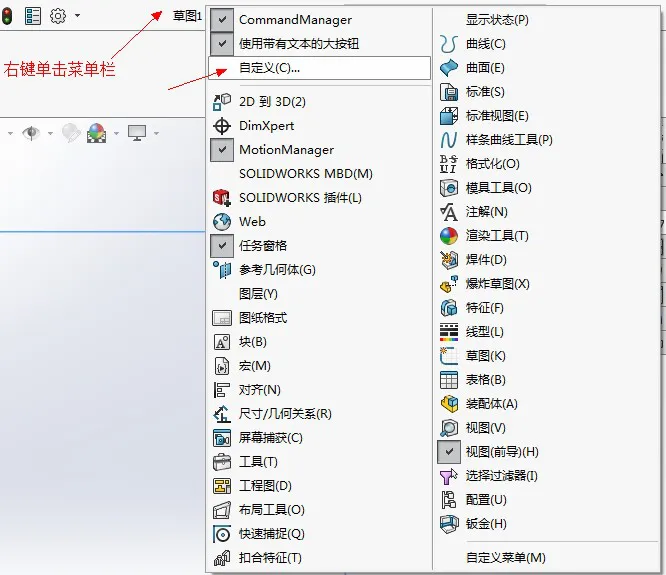Click the 布局工具 icon
Image resolution: width=666 pixels, height=575 pixels.
pos(222,510)
